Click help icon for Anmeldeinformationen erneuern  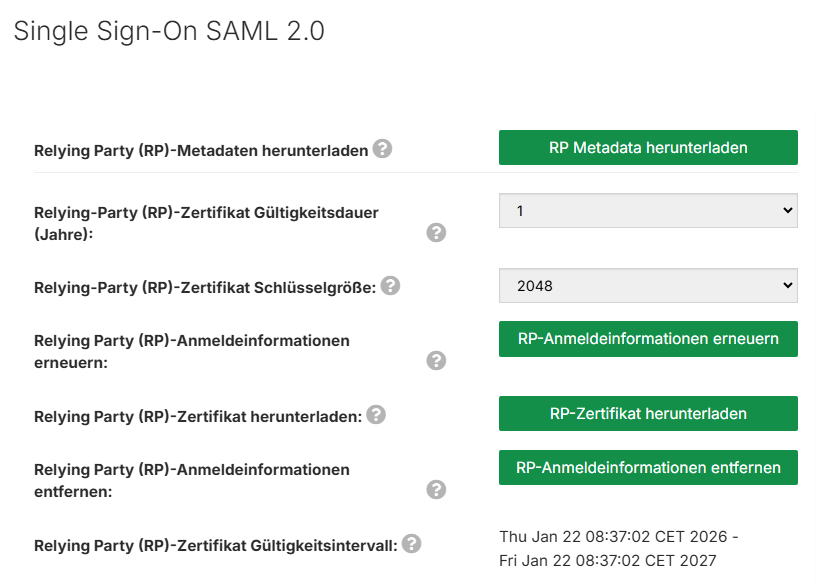point(436,360)
